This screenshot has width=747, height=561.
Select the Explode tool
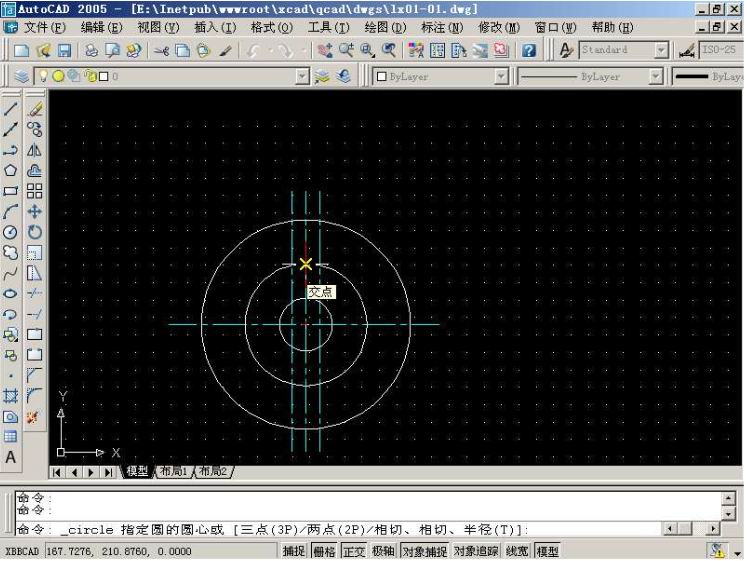[33, 418]
